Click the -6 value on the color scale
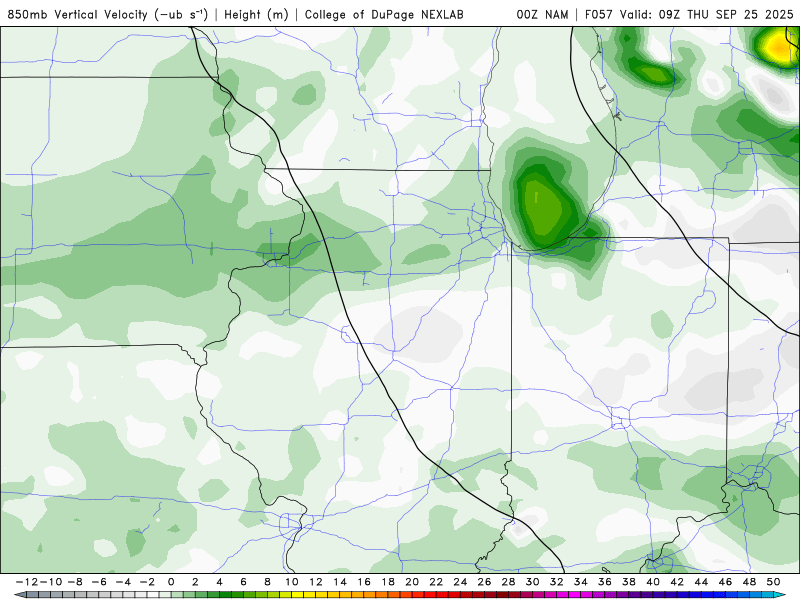Viewport: 800px width, 600px height. pos(98,582)
